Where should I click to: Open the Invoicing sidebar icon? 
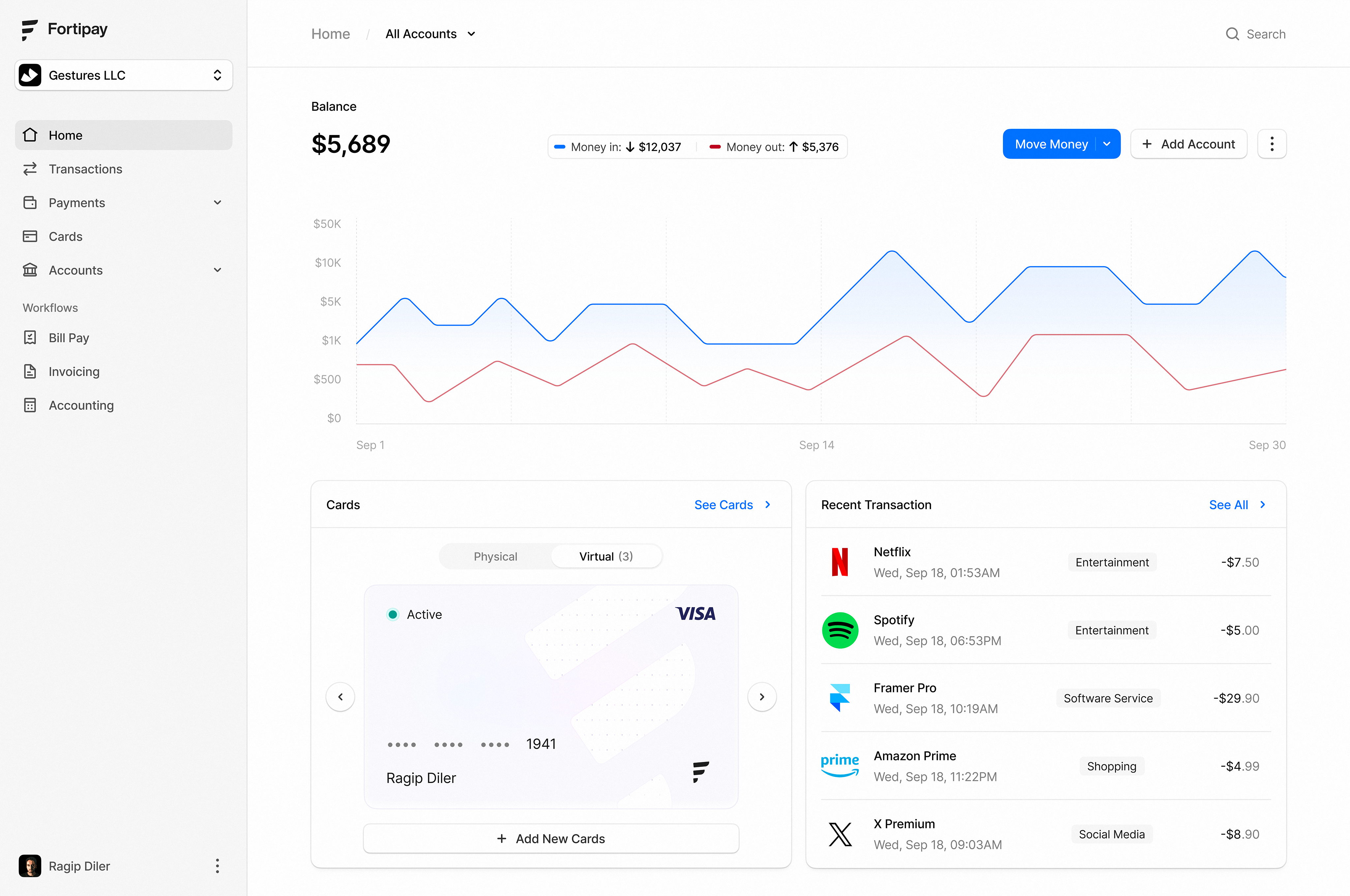[x=30, y=371]
